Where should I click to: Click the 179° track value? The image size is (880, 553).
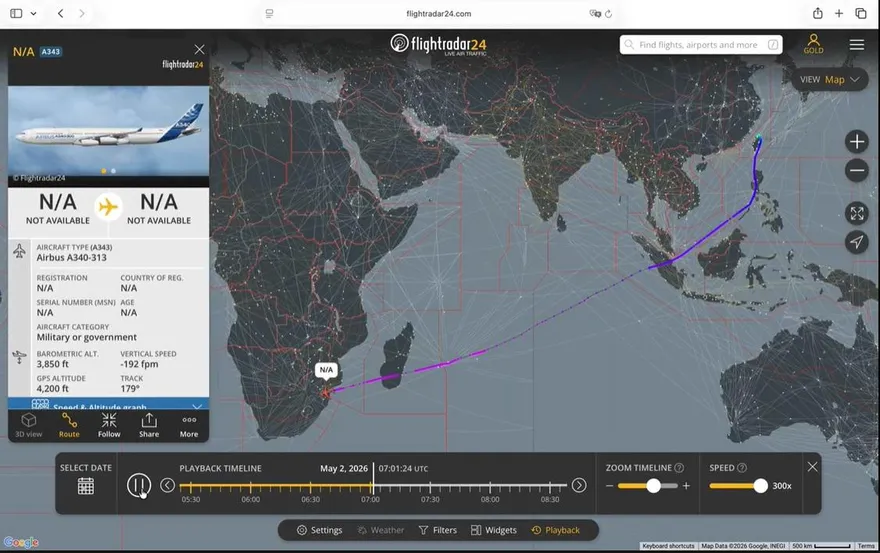pos(130,389)
